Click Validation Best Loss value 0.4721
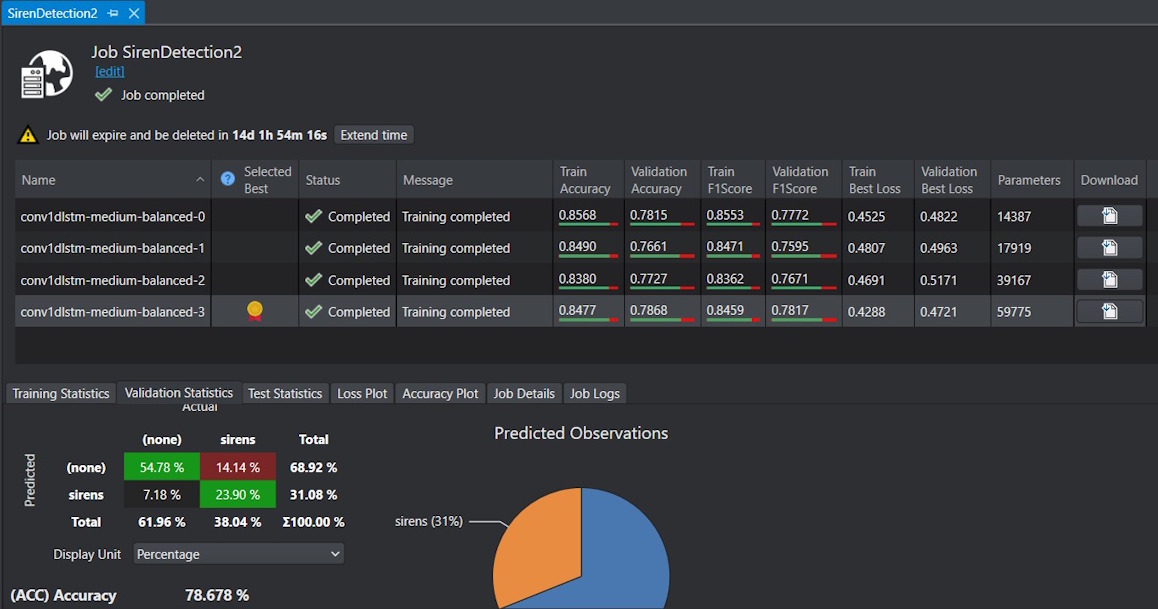This screenshot has width=1158, height=609. tap(939, 312)
